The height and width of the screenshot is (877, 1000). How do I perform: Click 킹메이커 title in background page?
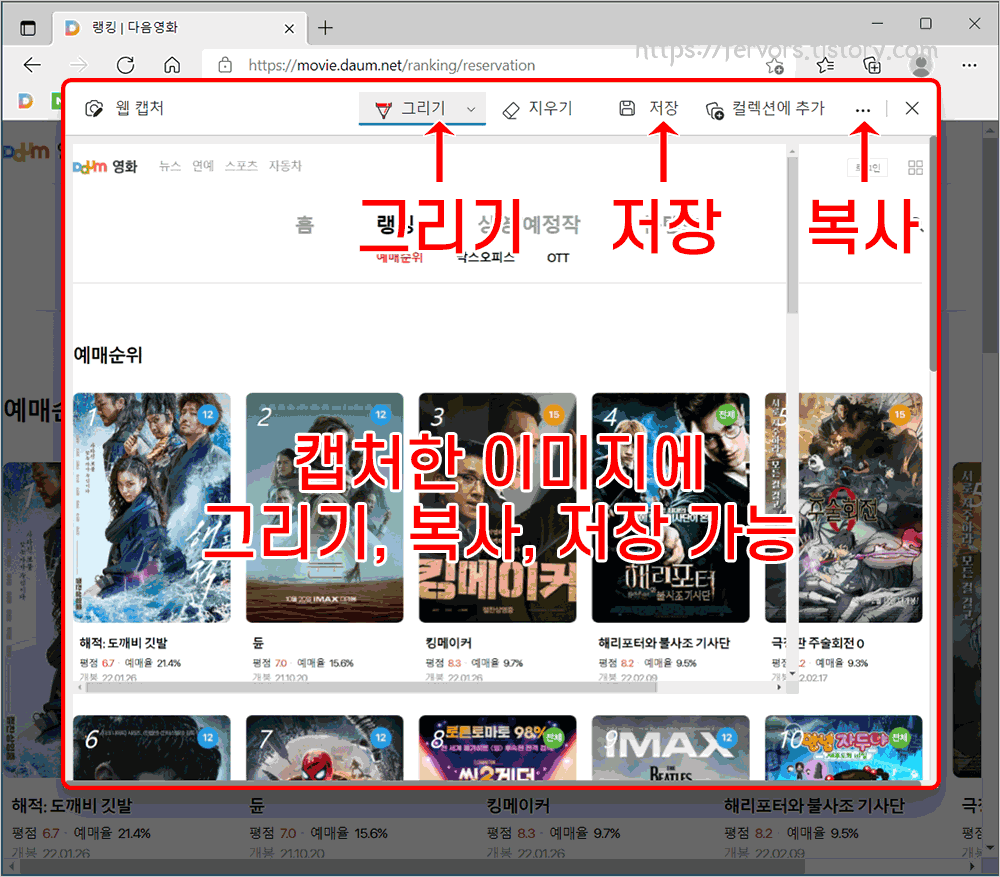click(x=518, y=806)
